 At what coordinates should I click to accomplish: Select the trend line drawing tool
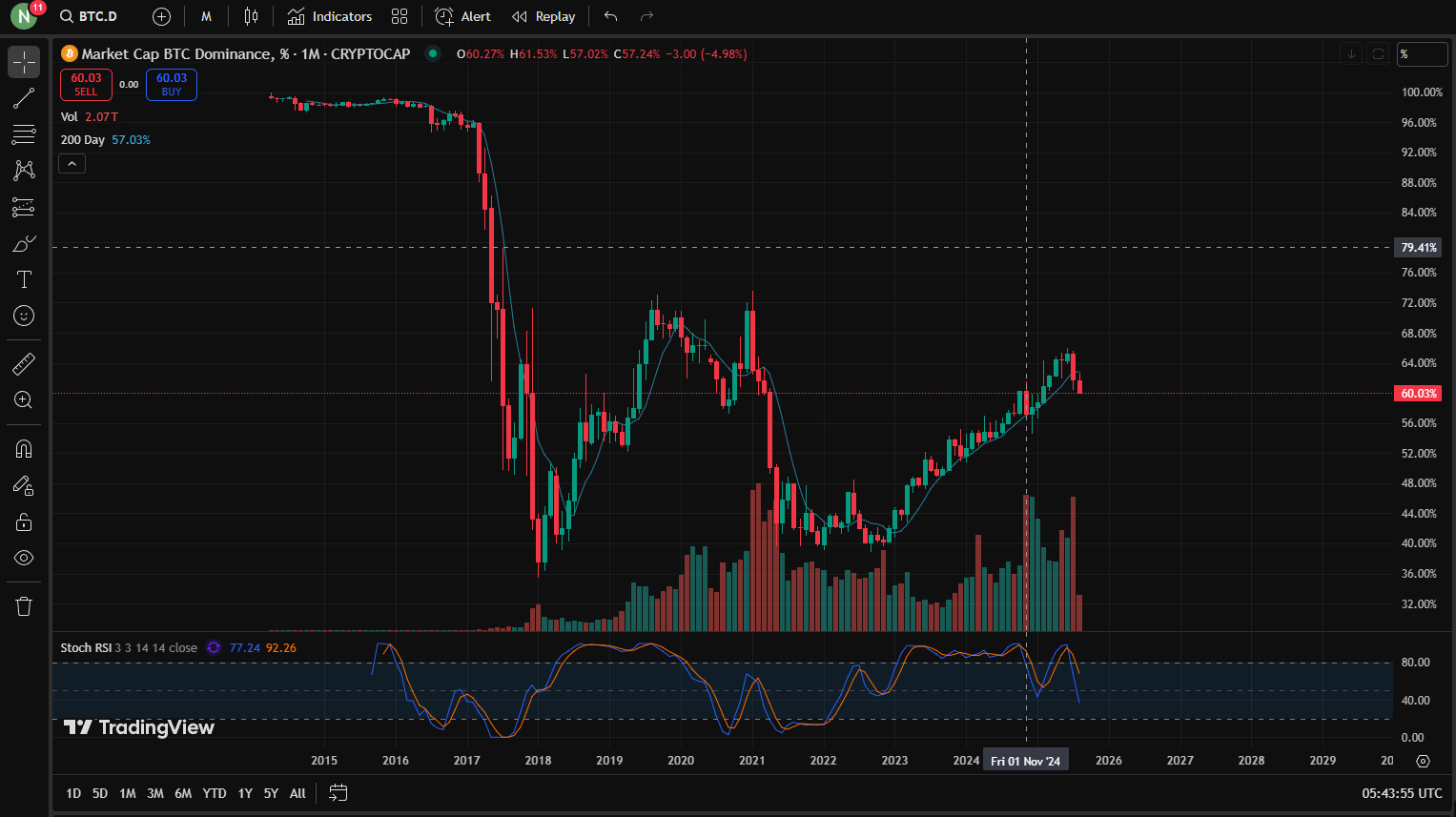24,98
